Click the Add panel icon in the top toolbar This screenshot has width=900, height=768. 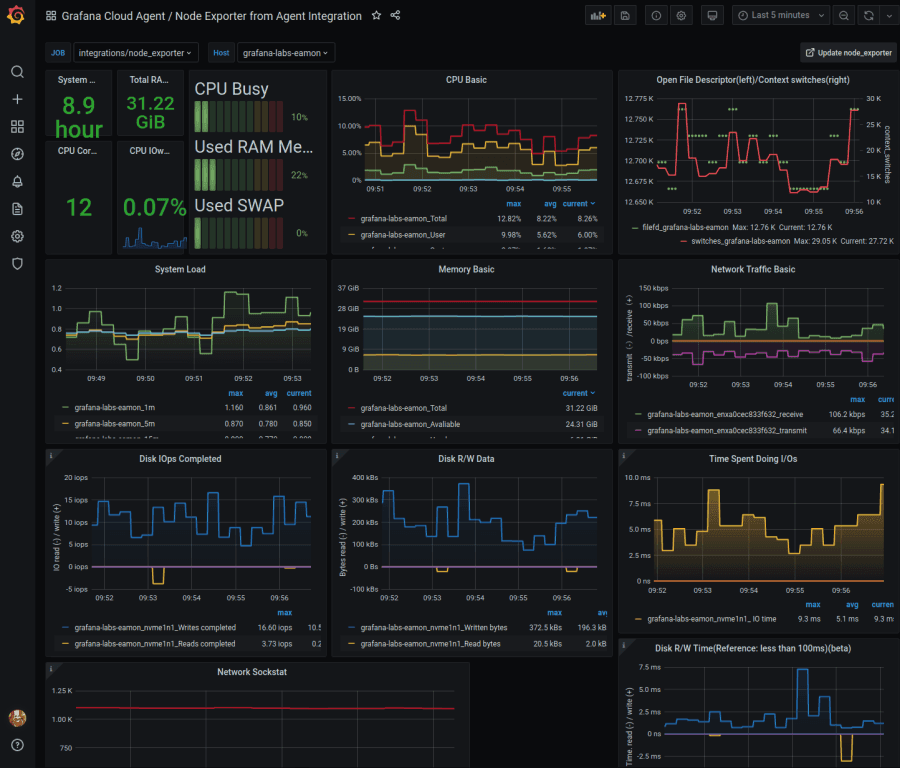(x=601, y=15)
